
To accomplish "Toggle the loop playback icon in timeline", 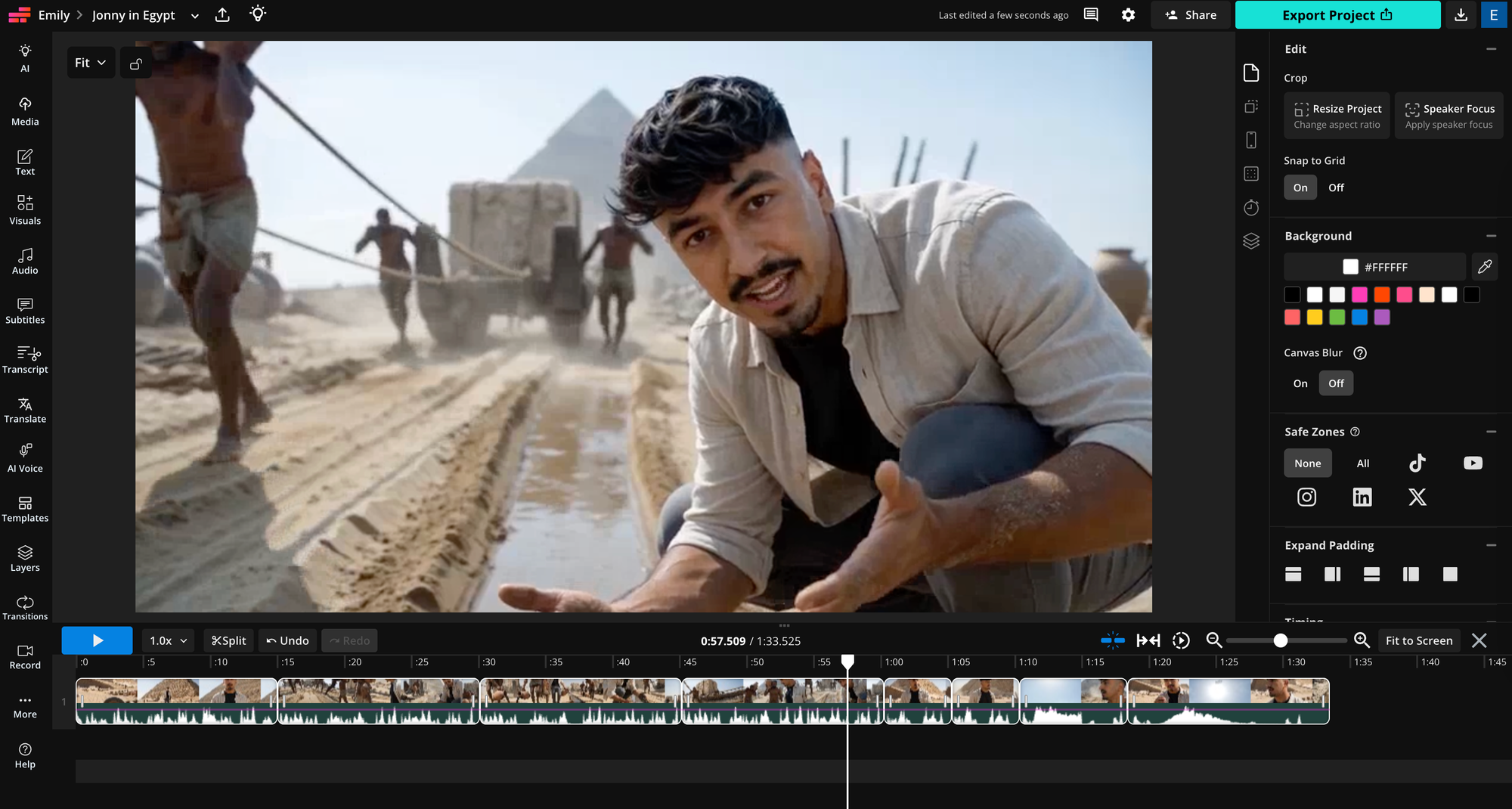I will point(1181,640).
